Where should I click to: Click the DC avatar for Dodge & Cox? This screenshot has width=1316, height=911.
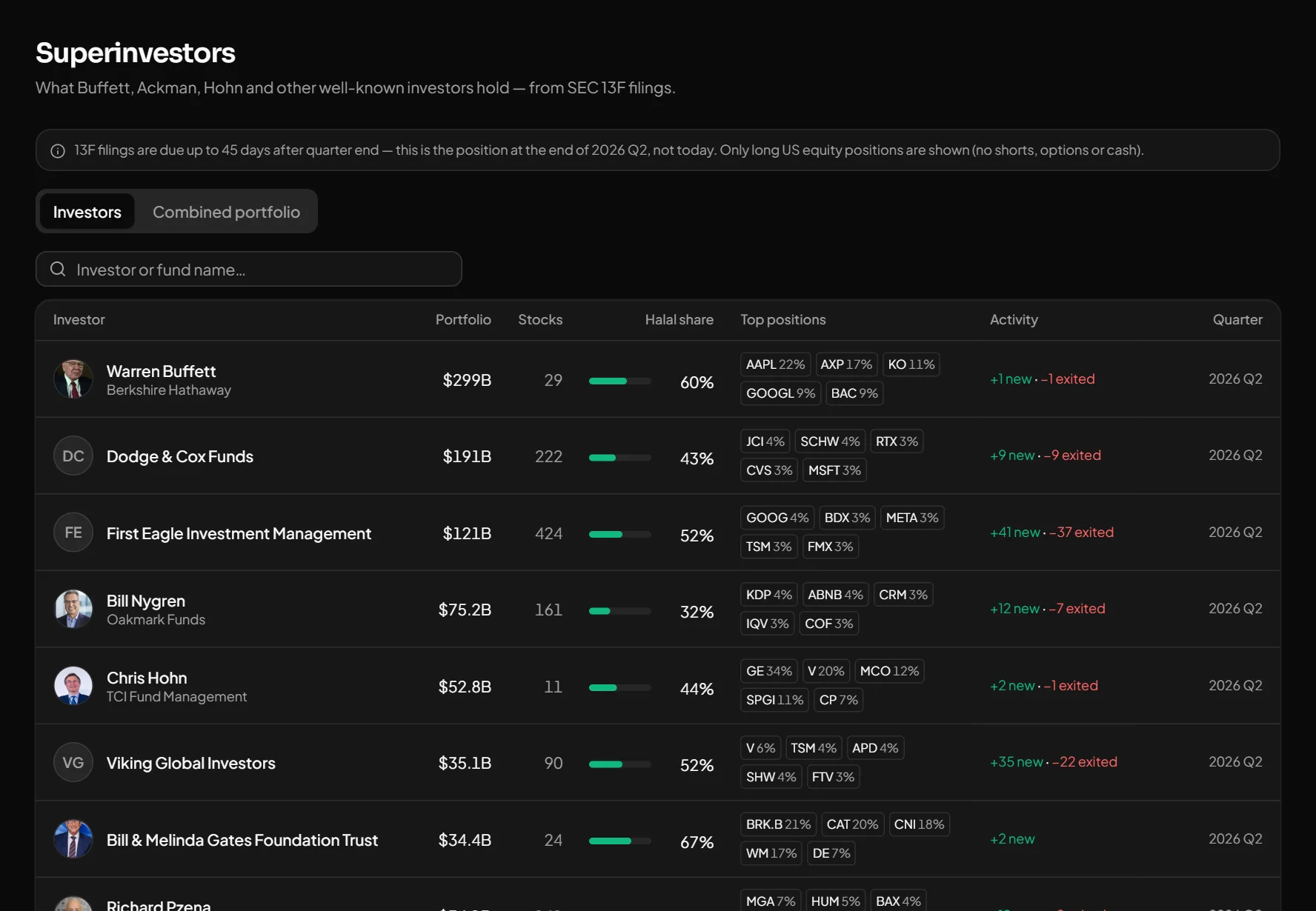pos(73,456)
